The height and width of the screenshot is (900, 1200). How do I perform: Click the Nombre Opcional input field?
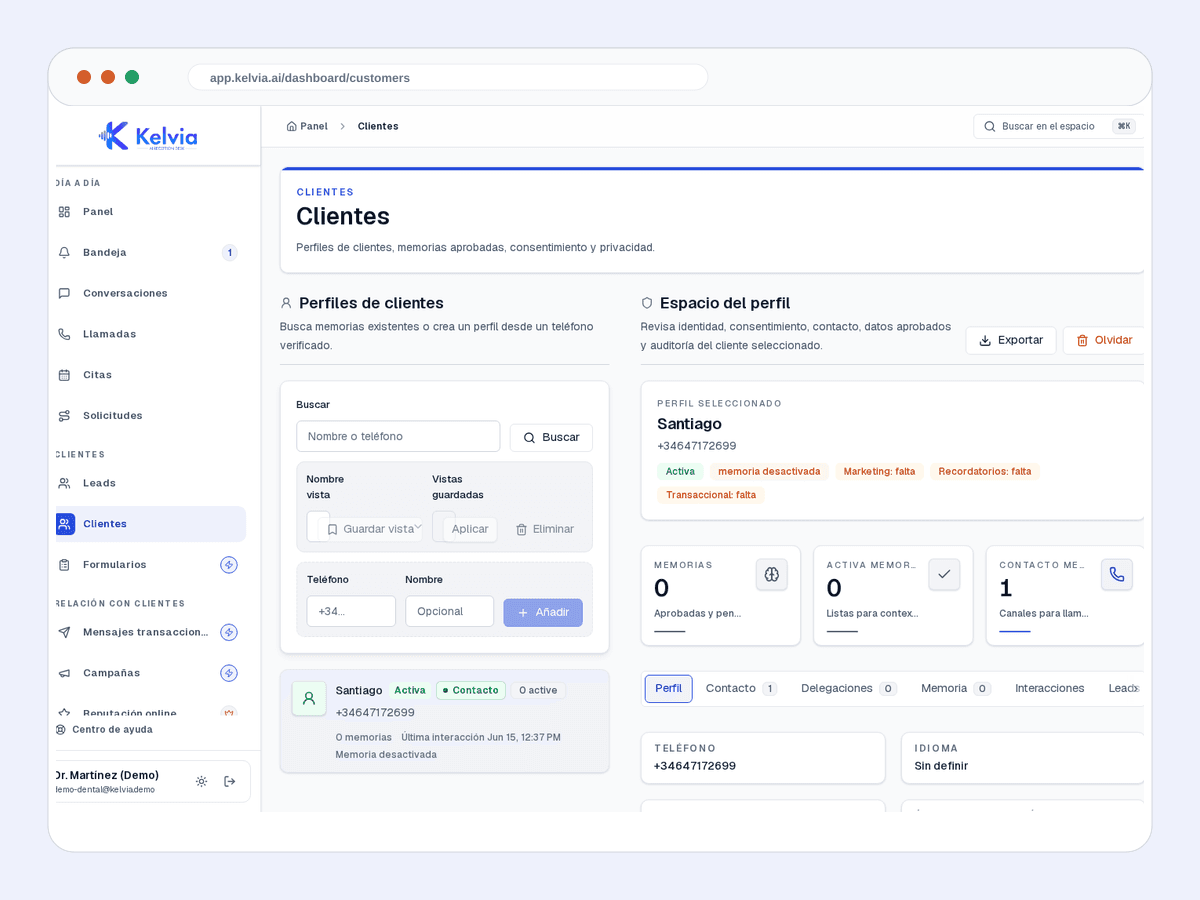point(449,611)
